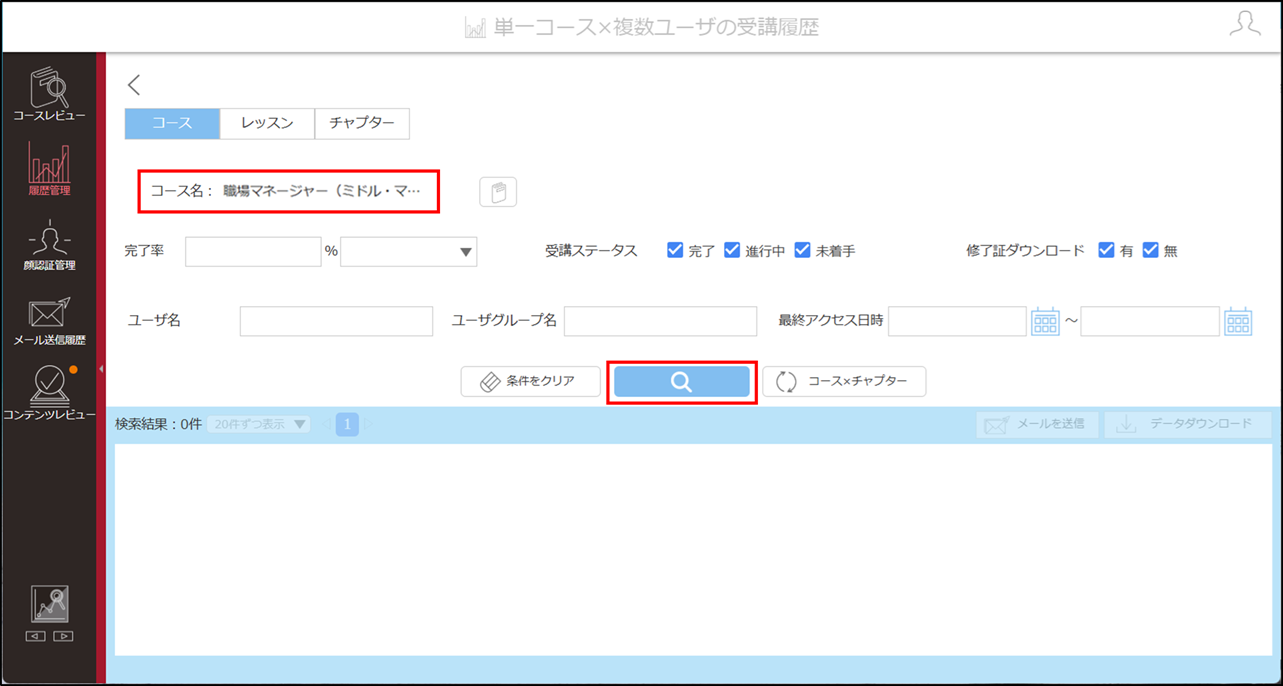Click the last access end date field

(x=1150, y=321)
